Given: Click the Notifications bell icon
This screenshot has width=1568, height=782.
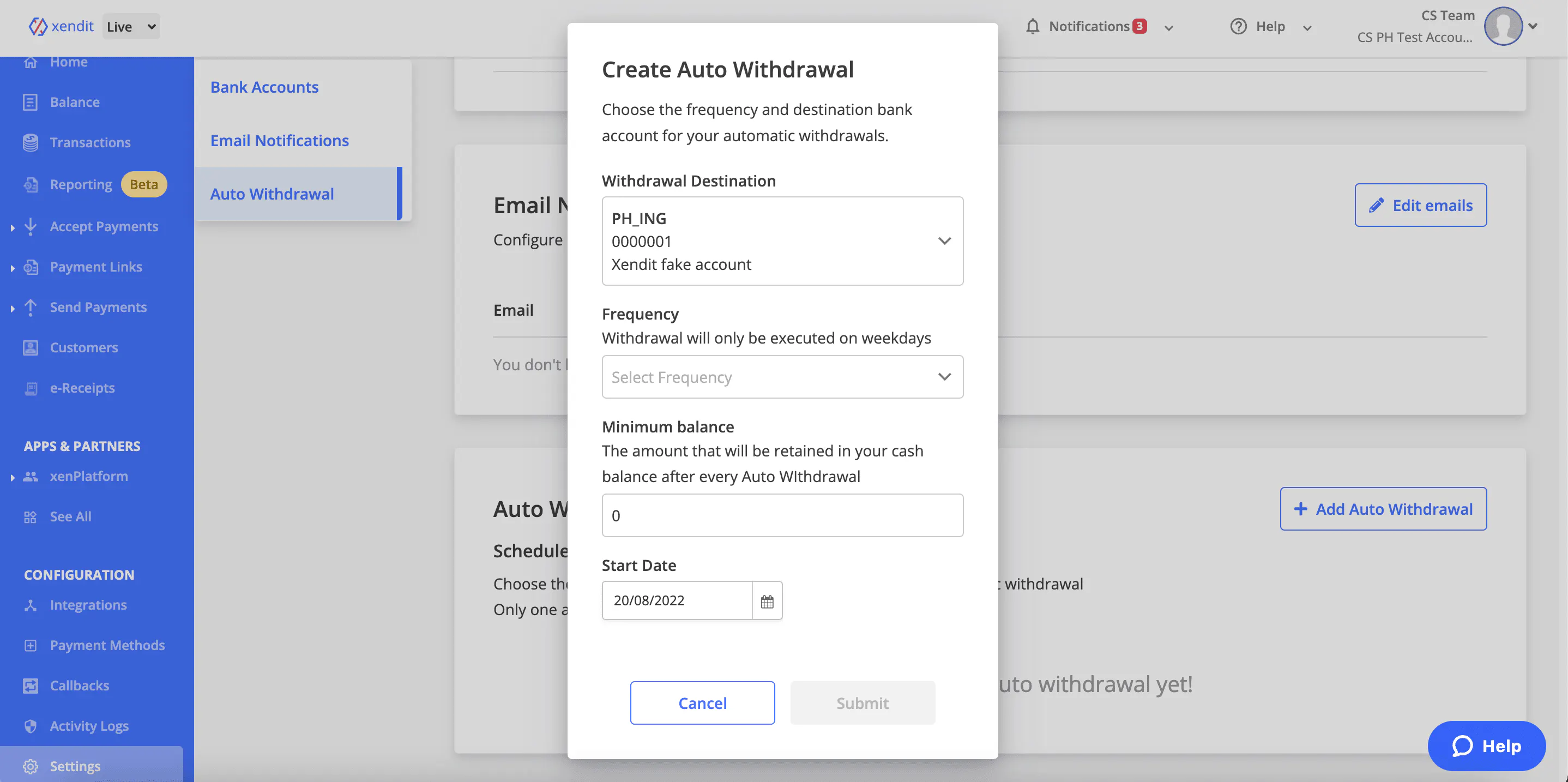Looking at the screenshot, I should point(1033,26).
